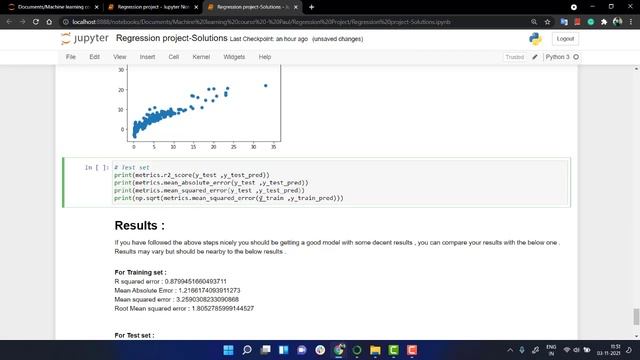Open Chrome three-dot menu
This screenshot has width=640, height=360.
click(631, 22)
